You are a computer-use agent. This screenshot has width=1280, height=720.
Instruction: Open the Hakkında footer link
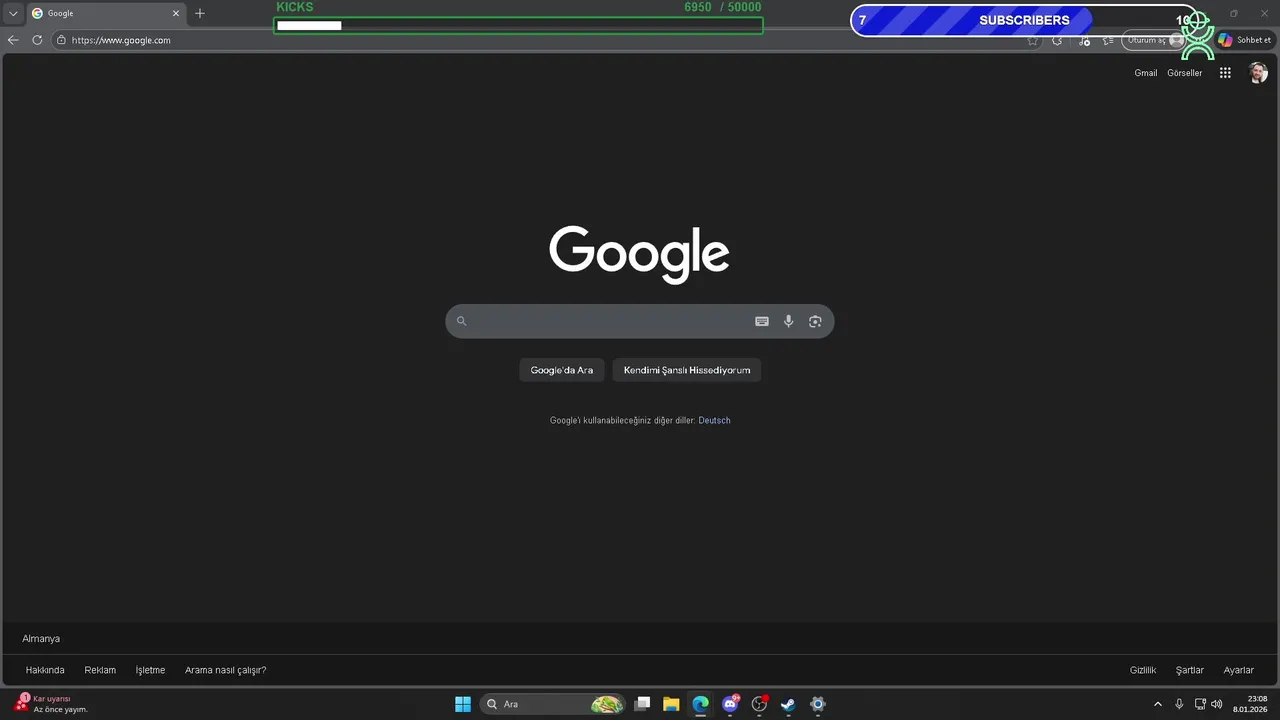pos(45,670)
